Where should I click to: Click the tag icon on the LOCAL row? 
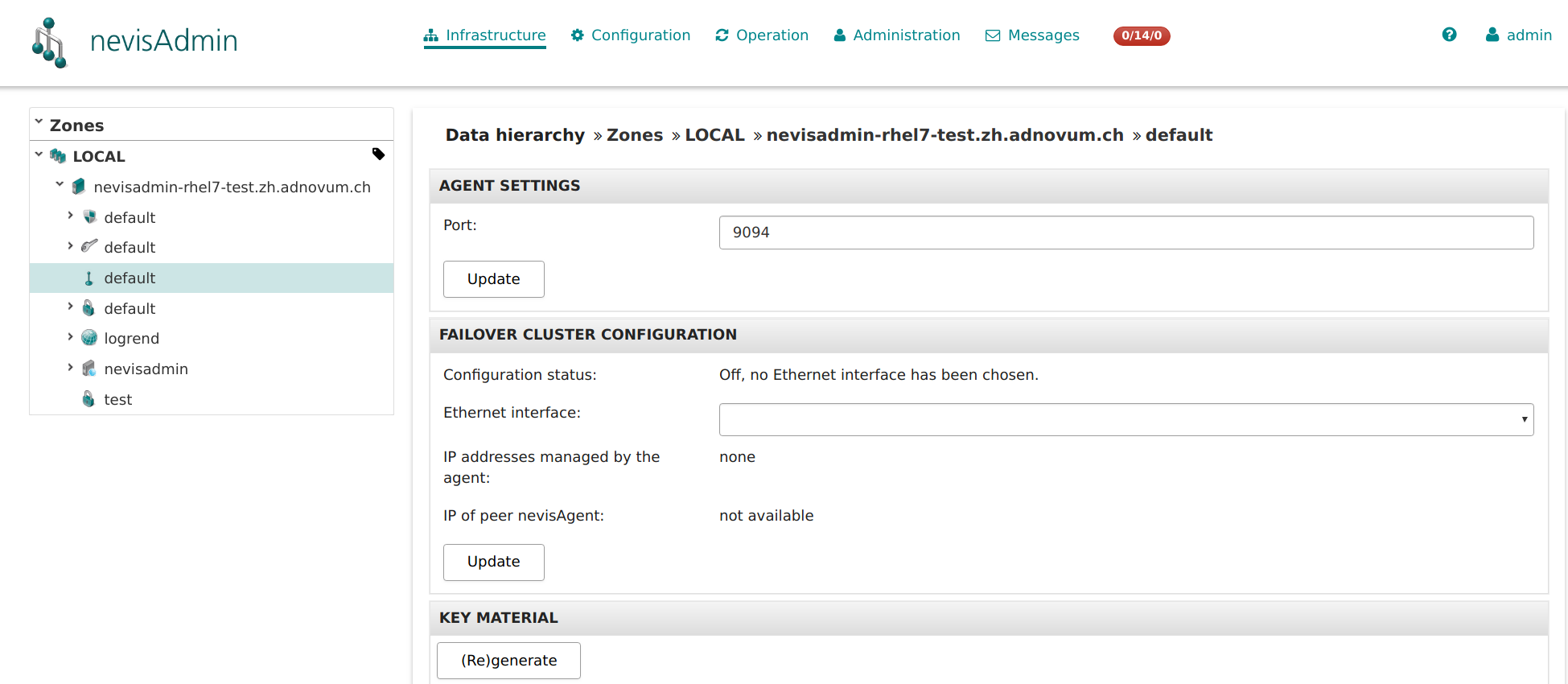tap(378, 155)
